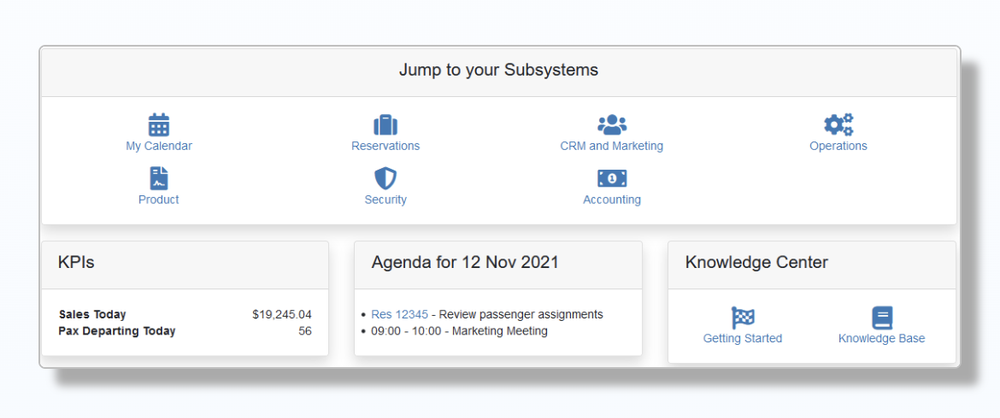Select the Accounting text link
This screenshot has height=418, width=1000.
[x=612, y=200]
